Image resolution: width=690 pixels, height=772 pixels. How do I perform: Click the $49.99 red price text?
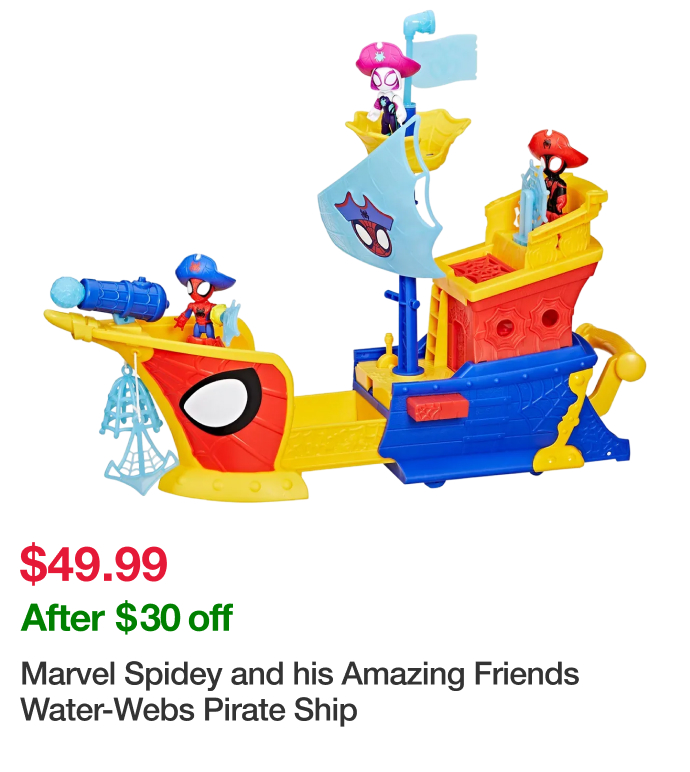94,564
